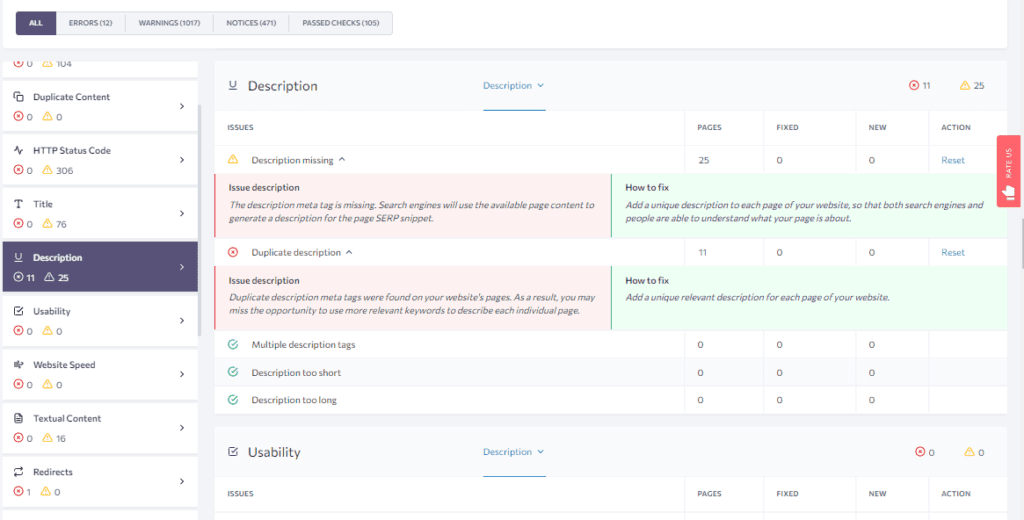
Task: Open the PASSED CHECKS (105) tab
Action: (x=340, y=23)
